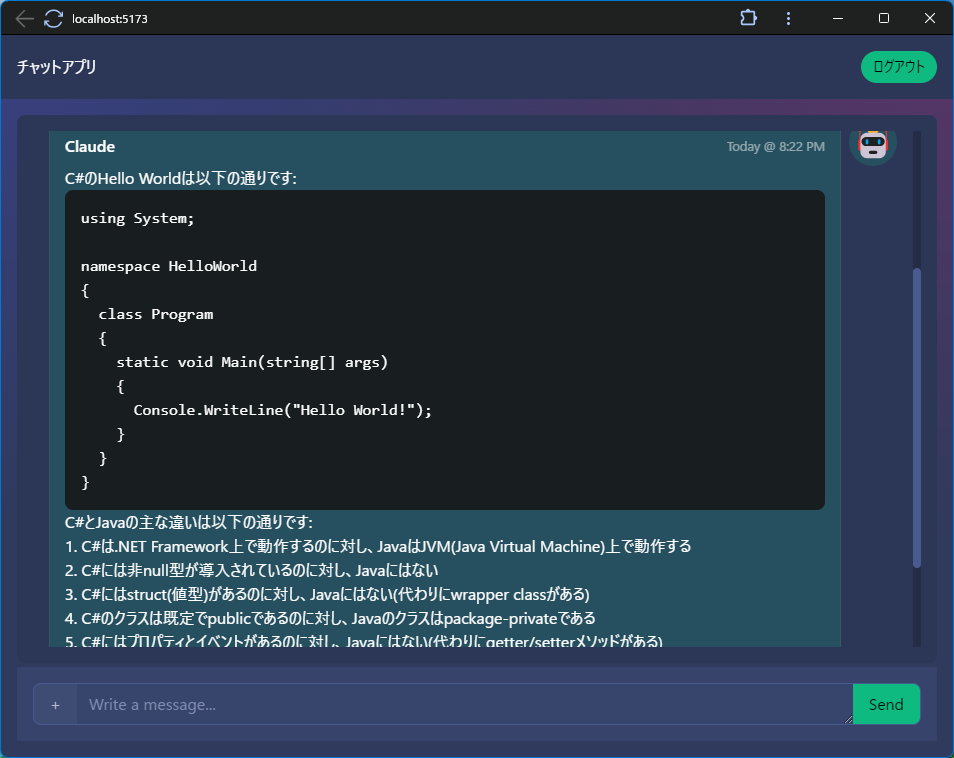
Task: Click the Today @ 8:22 PM timestamp
Action: pos(775,147)
